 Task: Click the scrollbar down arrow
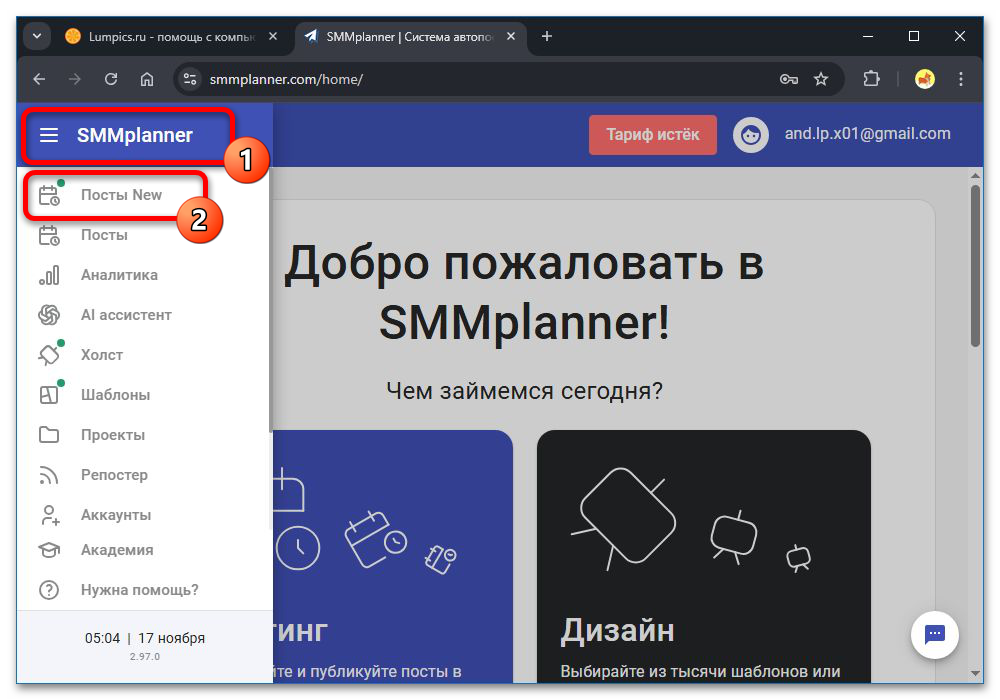point(975,673)
